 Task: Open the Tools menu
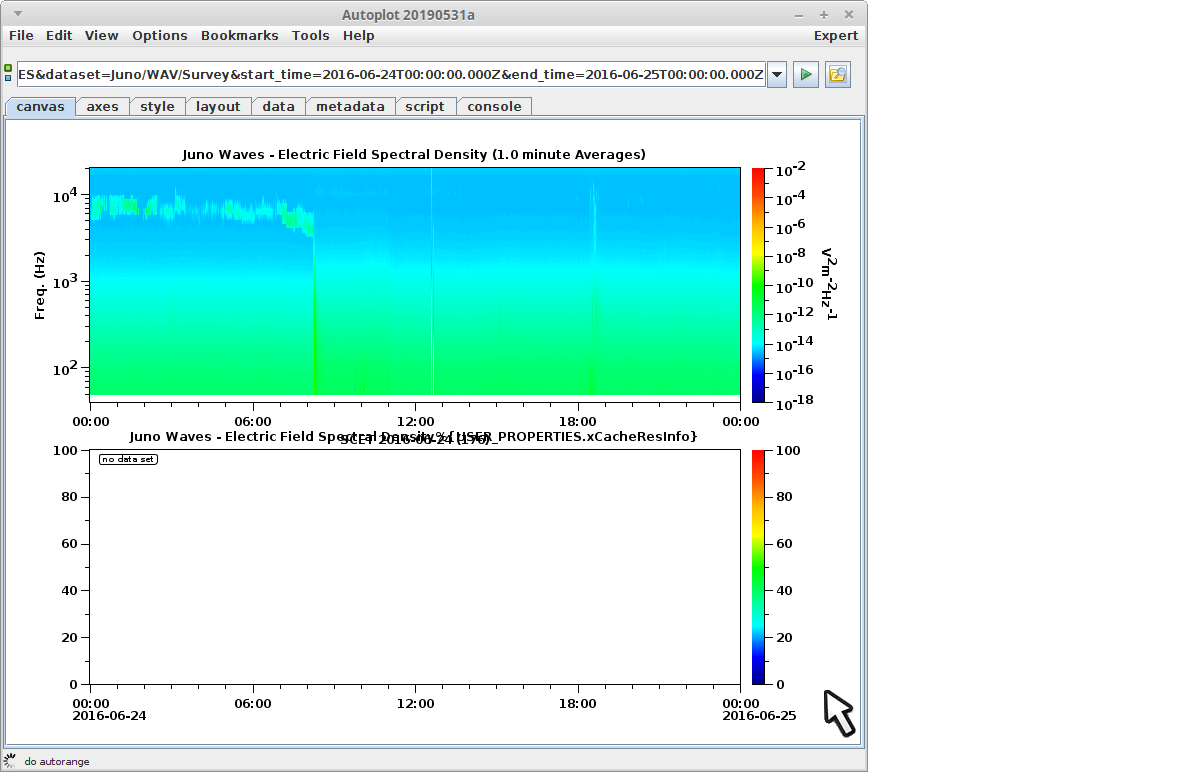(310, 36)
